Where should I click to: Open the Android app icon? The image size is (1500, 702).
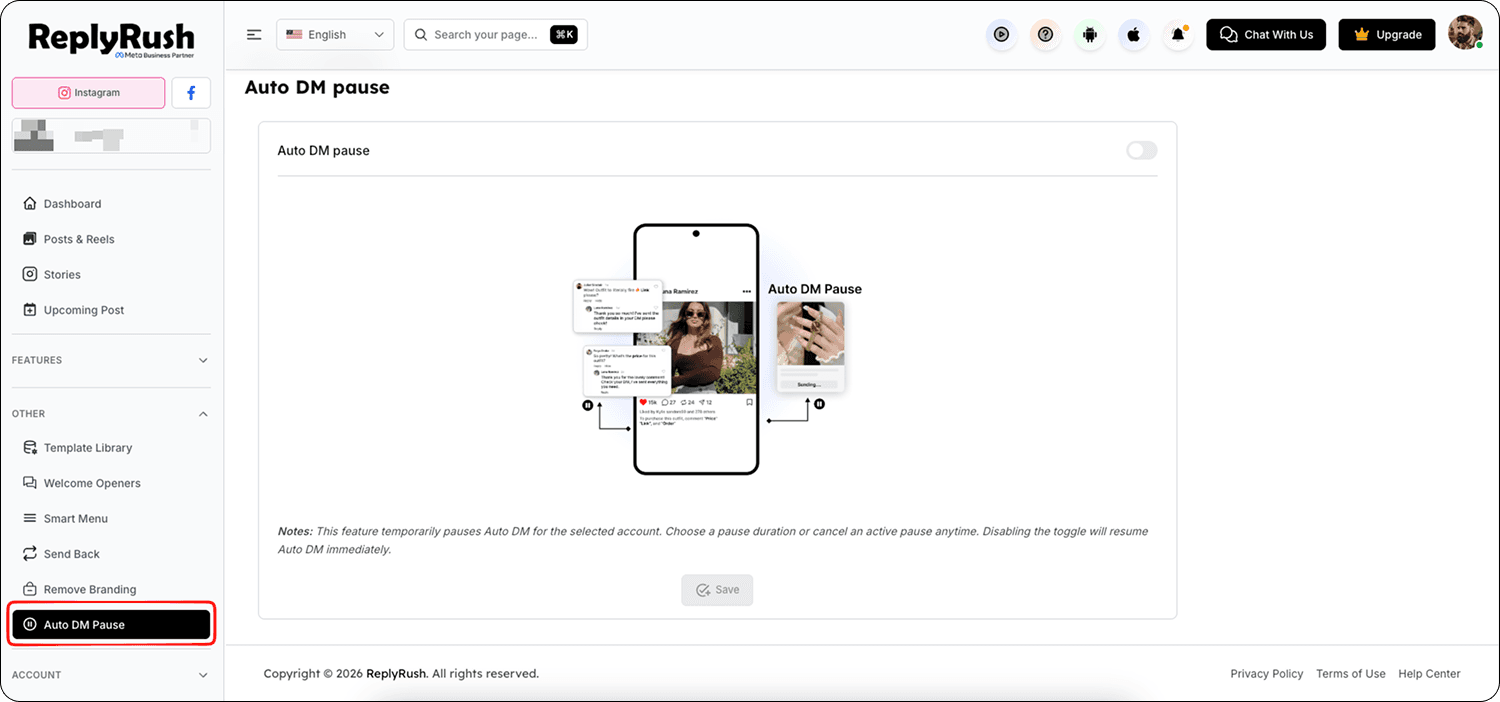coord(1090,35)
